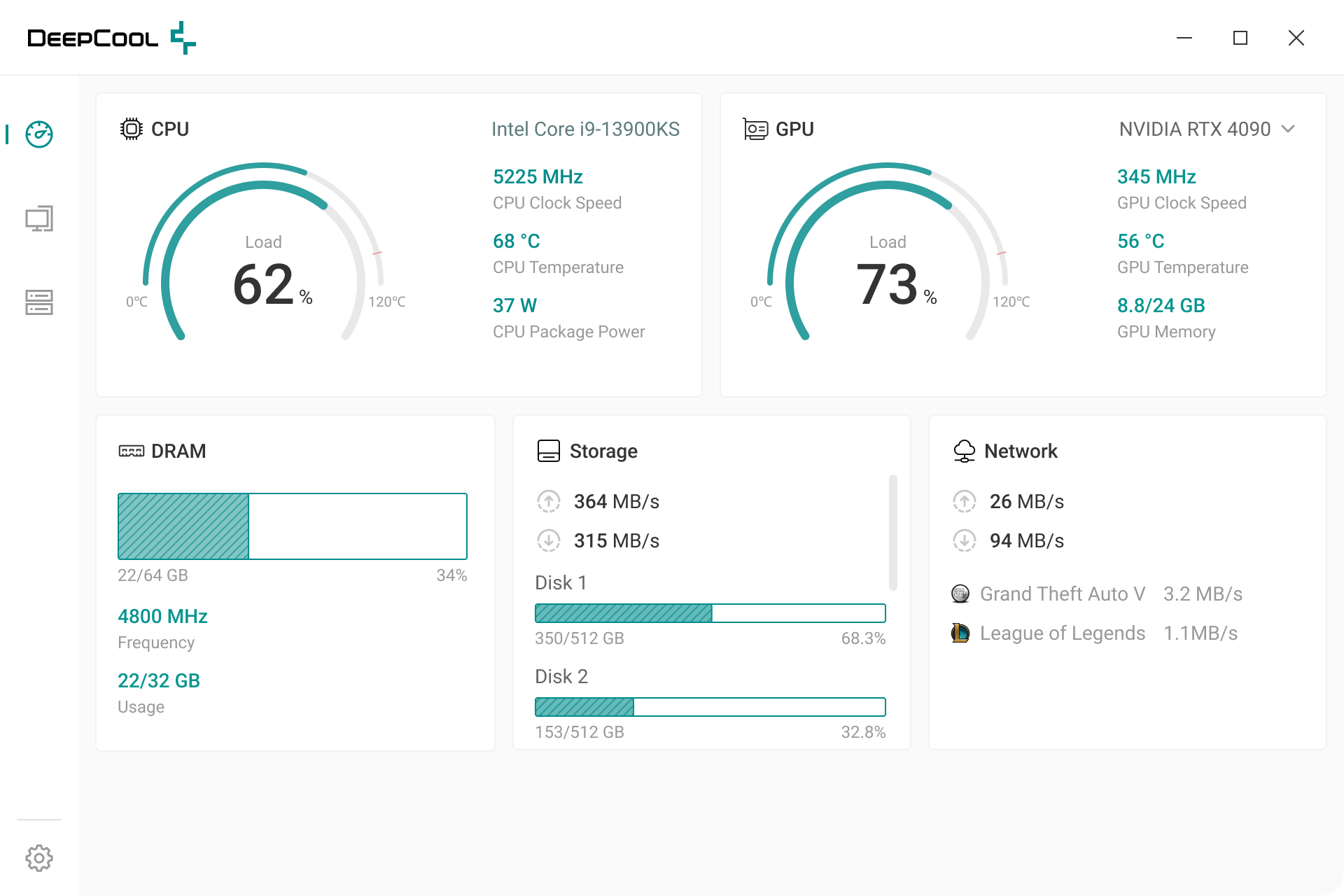This screenshot has width=1344, height=896.
Task: Open the monitor display sidebar icon
Action: pos(39,218)
